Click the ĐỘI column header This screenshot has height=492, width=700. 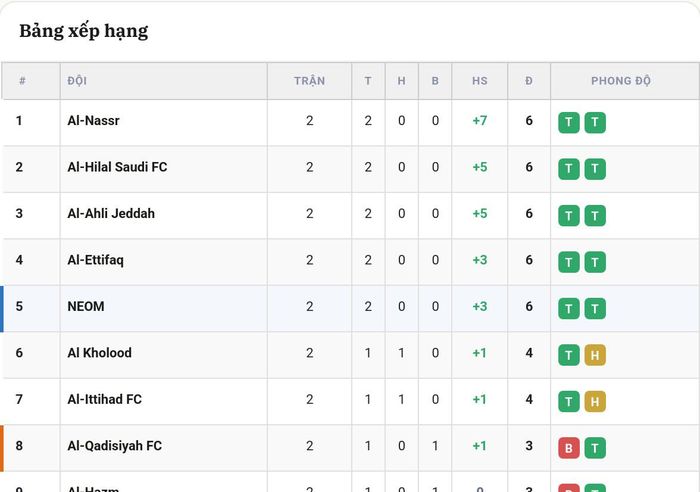click(77, 81)
